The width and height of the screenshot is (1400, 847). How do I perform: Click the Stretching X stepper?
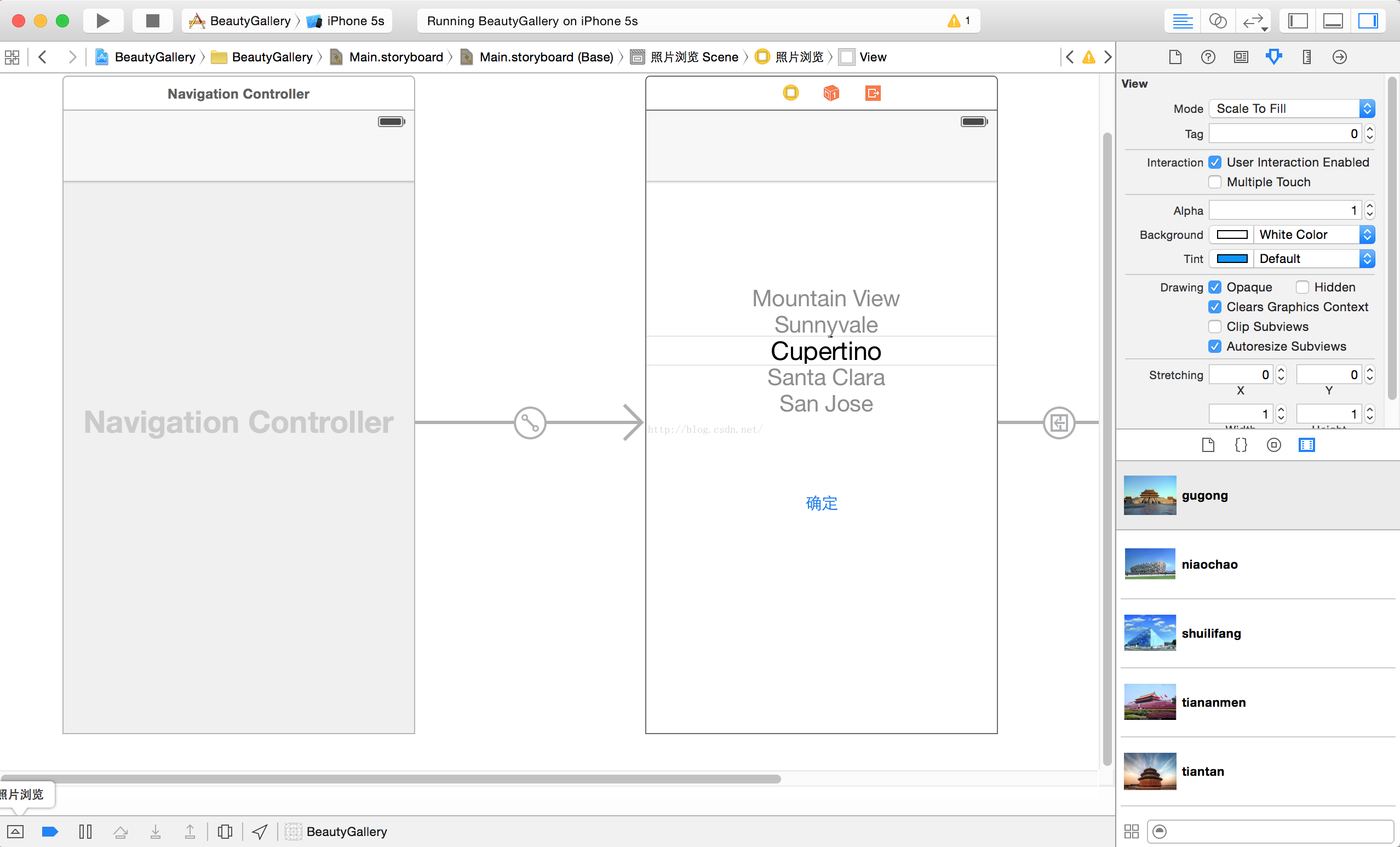pyautogui.click(x=1281, y=375)
